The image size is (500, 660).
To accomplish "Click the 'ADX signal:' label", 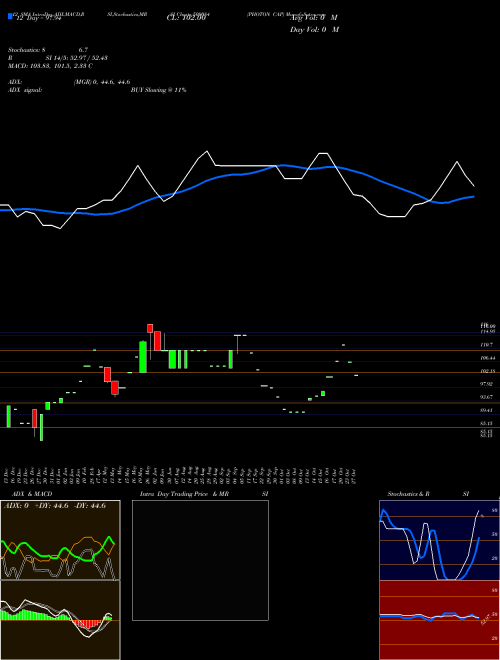I will pos(25,90).
